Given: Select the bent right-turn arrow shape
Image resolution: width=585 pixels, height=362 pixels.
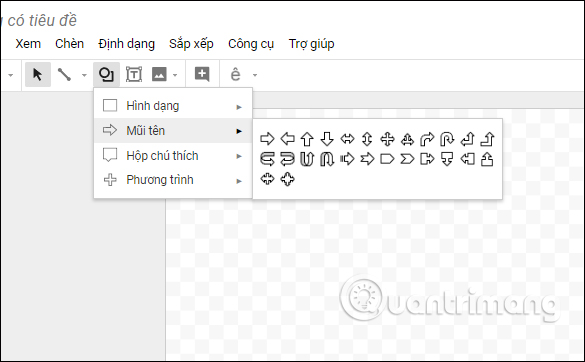Looking at the screenshot, I should (427, 139).
